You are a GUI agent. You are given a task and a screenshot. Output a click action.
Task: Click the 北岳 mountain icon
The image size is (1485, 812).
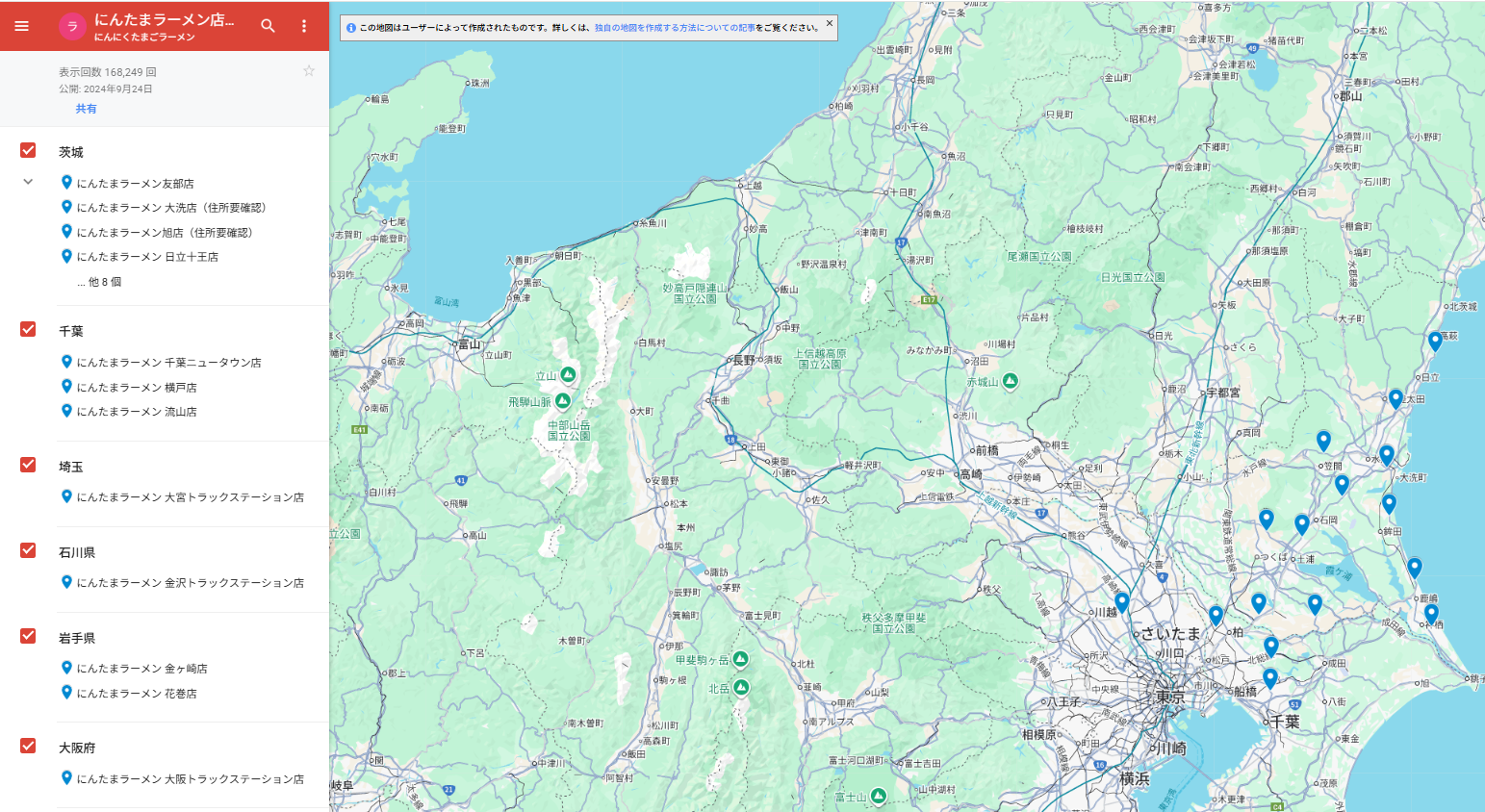pos(741,687)
